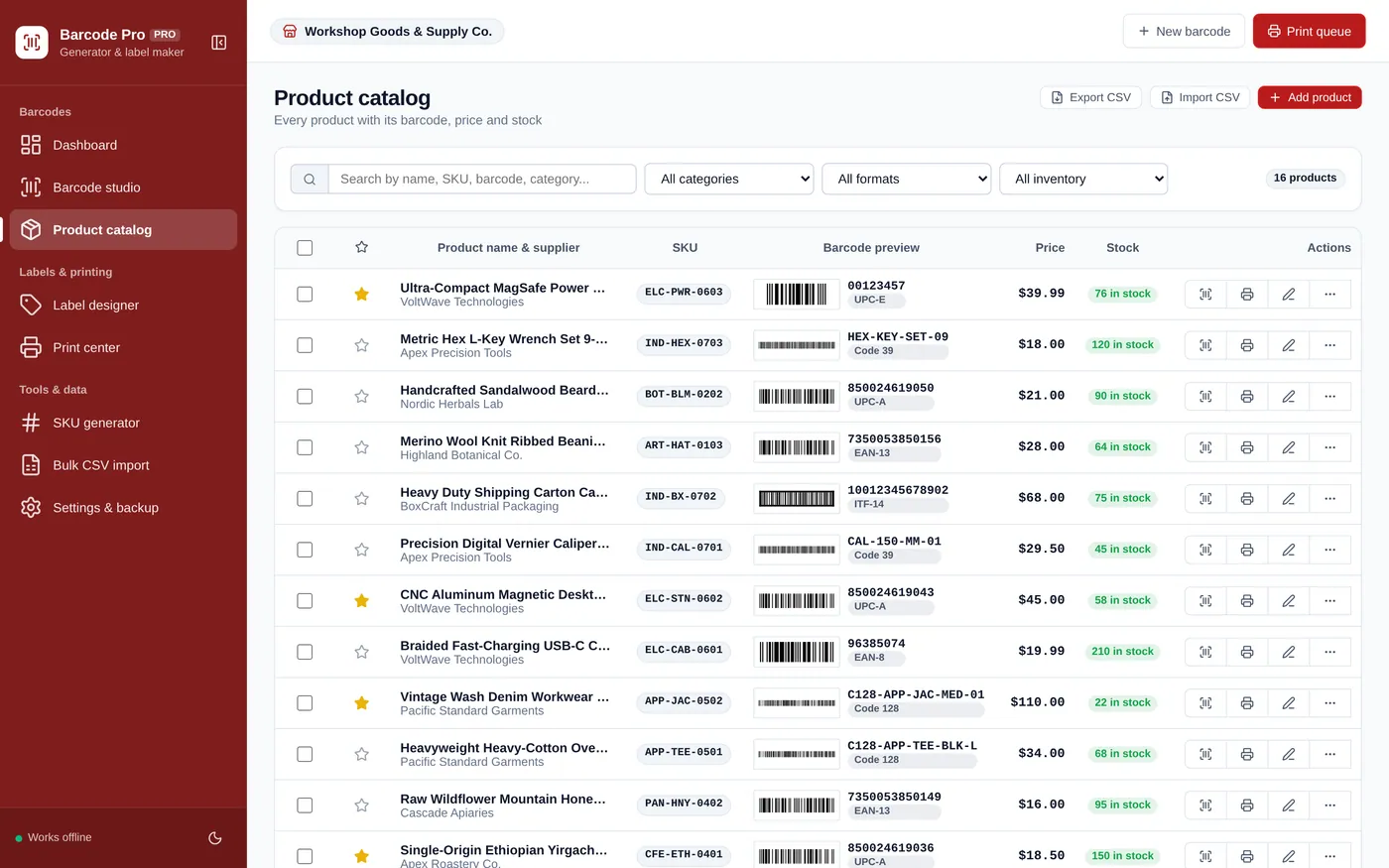Screen dimensions: 1389x868
Task: Open more actions for Braided Fast-Charging USB-C row
Action: [1330, 652]
